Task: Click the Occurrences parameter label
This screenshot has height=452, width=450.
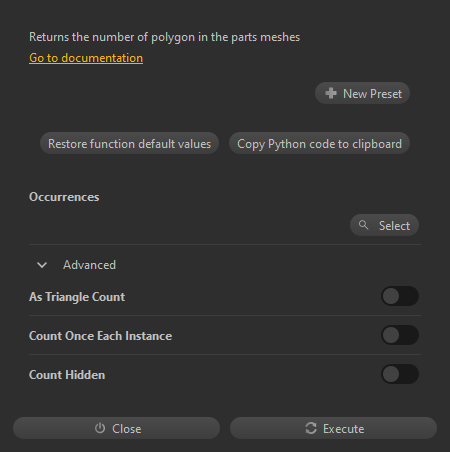Action: click(x=64, y=197)
